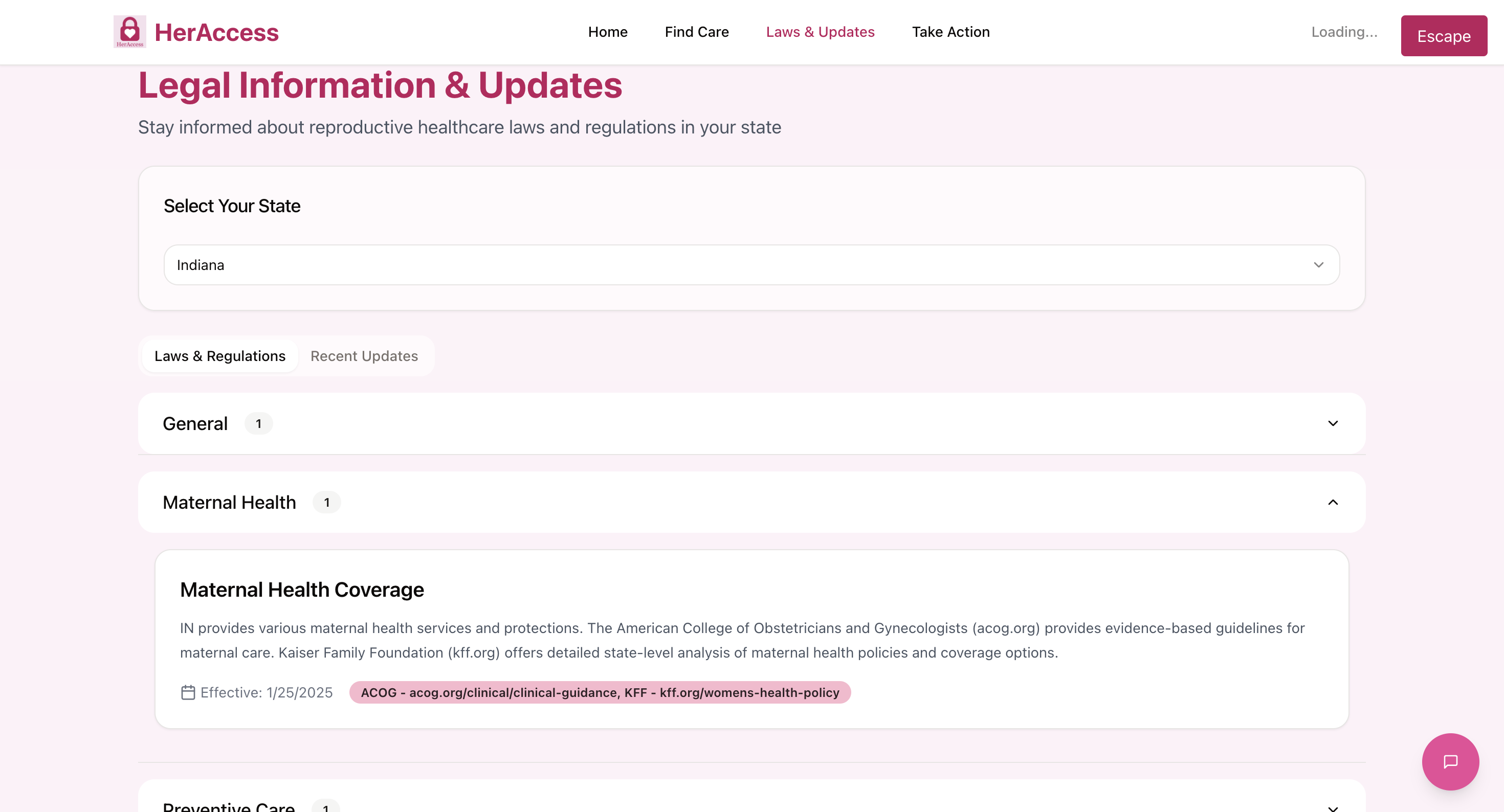1504x812 pixels.
Task: Open the floating chat bubble icon
Action: pos(1450,761)
